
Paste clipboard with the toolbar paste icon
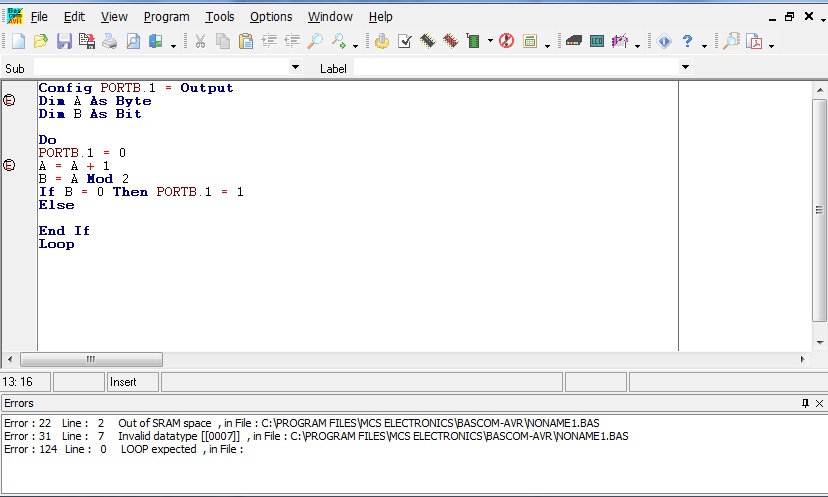(246, 41)
